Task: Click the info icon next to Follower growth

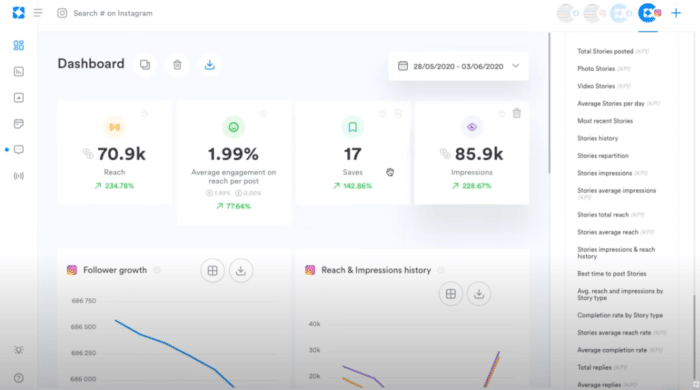Action: (157, 270)
